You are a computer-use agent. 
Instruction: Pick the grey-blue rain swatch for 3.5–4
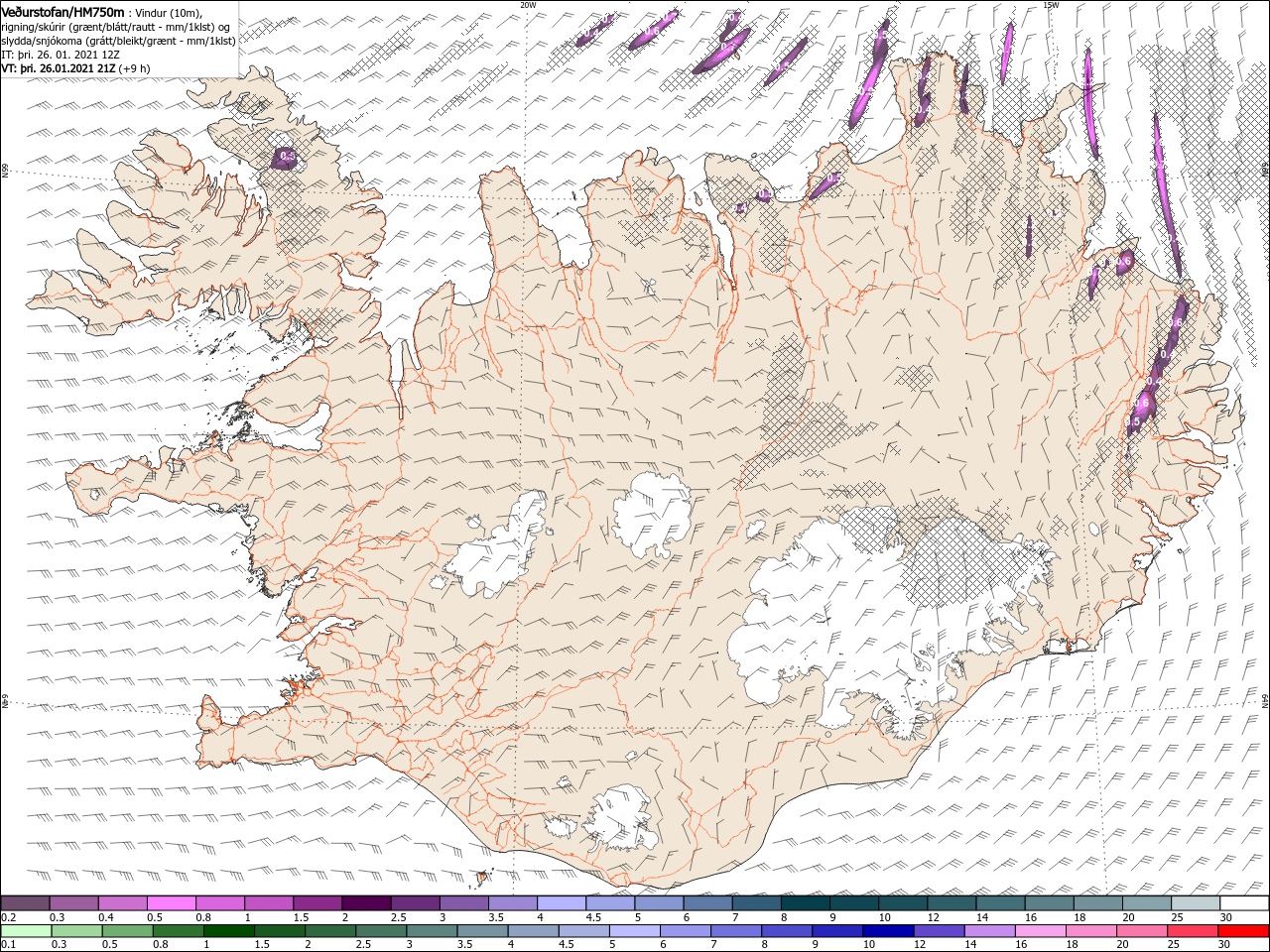tap(482, 931)
